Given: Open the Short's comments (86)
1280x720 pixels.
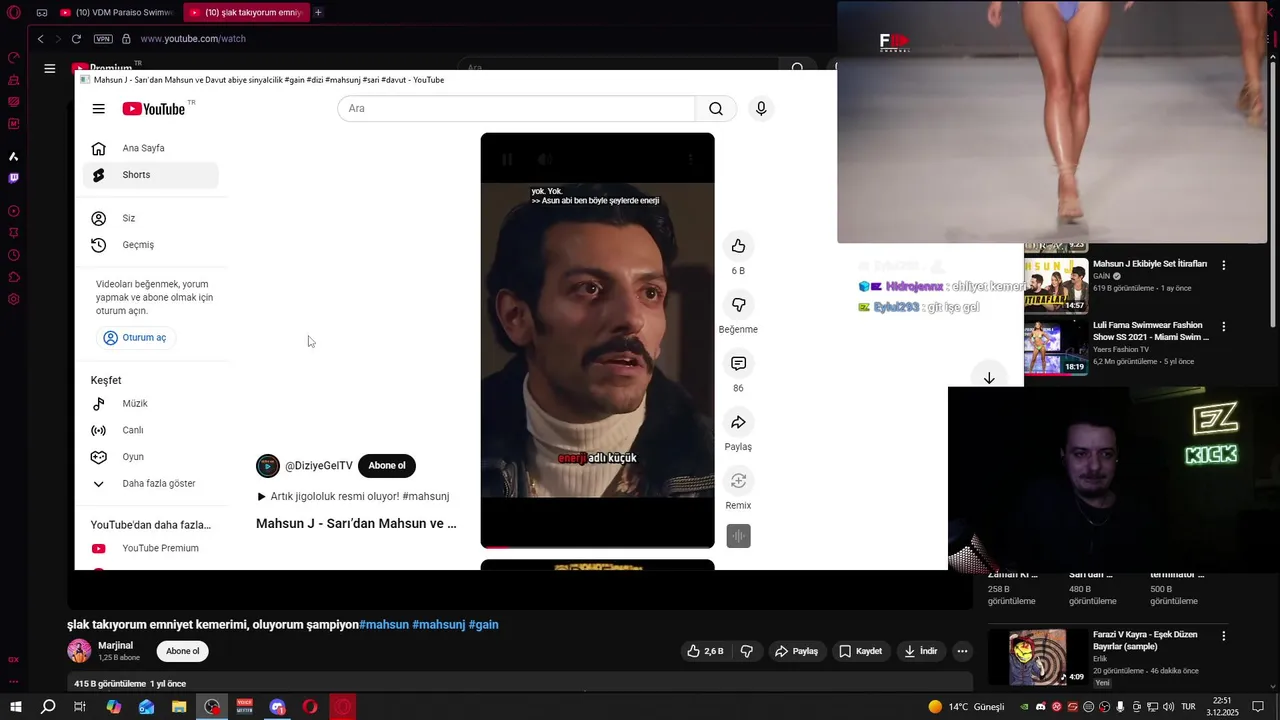Looking at the screenshot, I should (738, 363).
